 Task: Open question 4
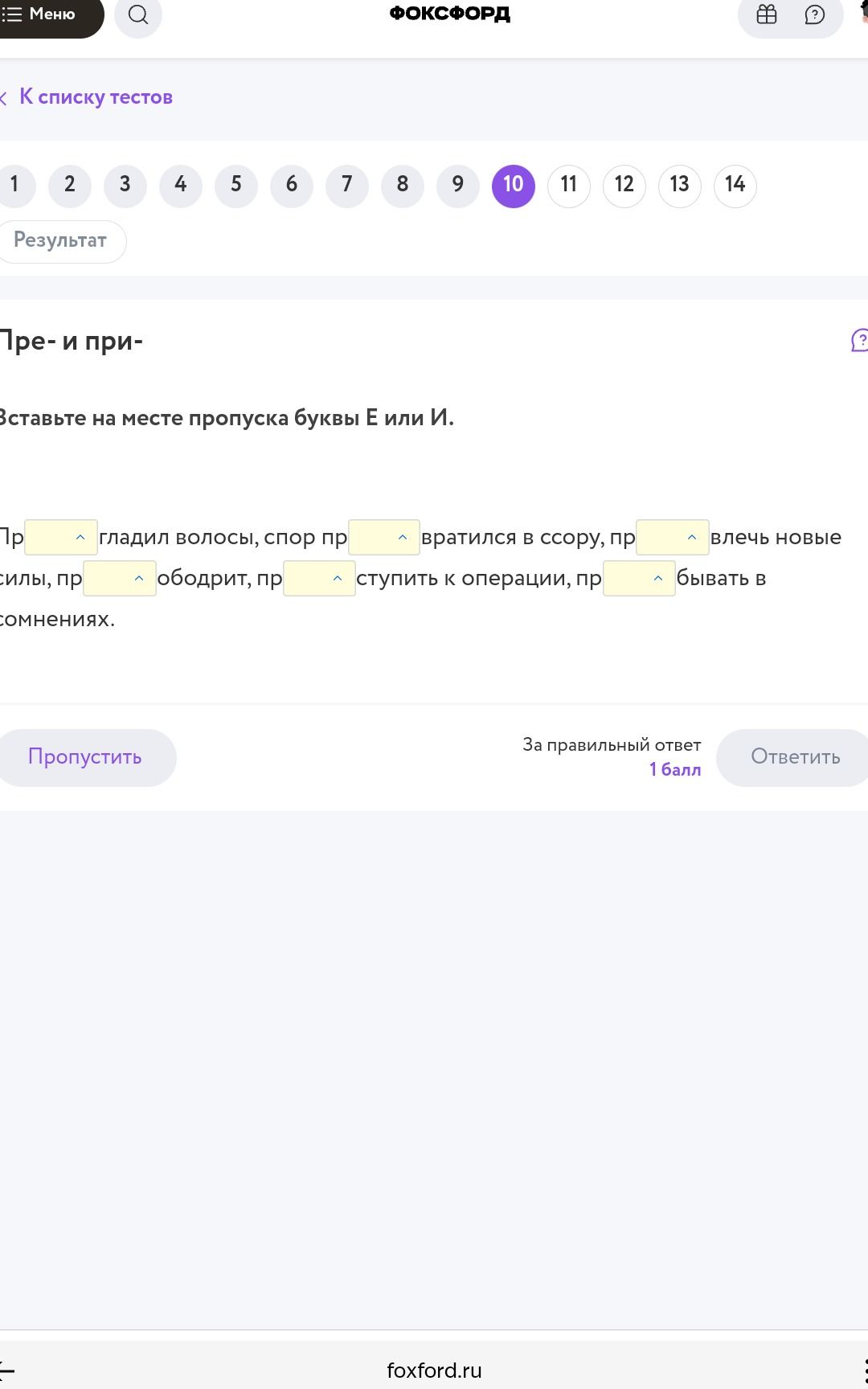(181, 185)
